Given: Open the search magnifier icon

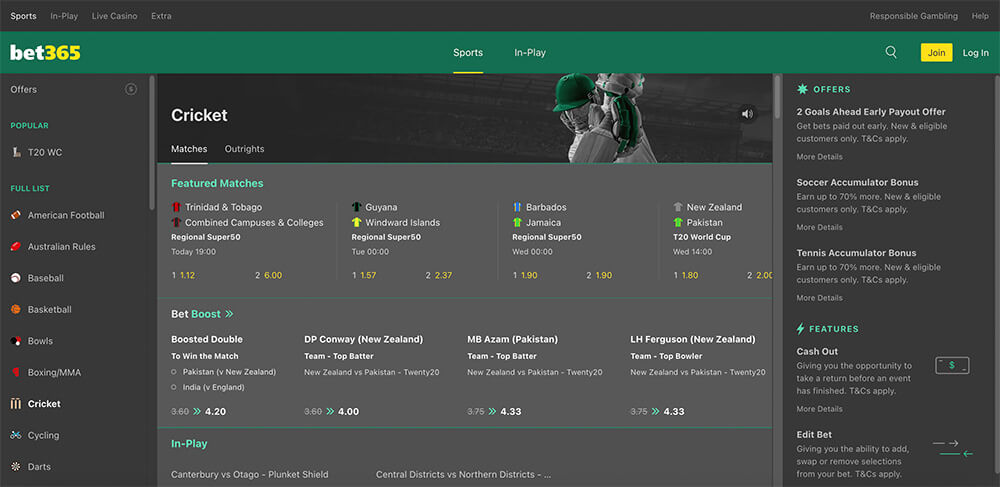Looking at the screenshot, I should click(891, 52).
